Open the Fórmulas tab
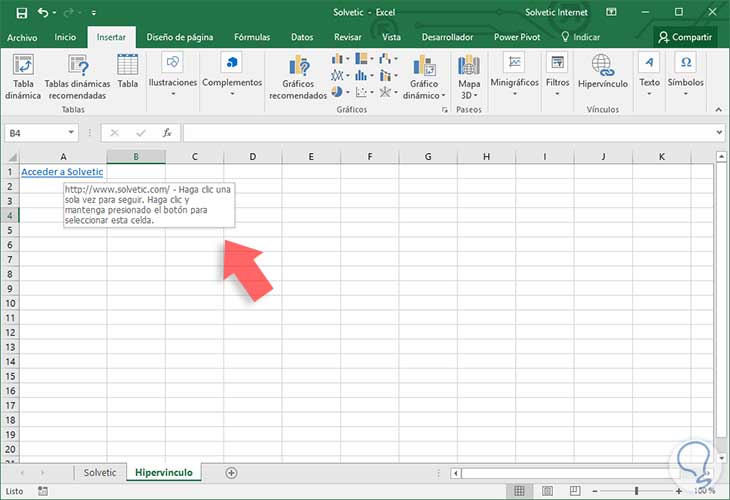 coord(252,37)
